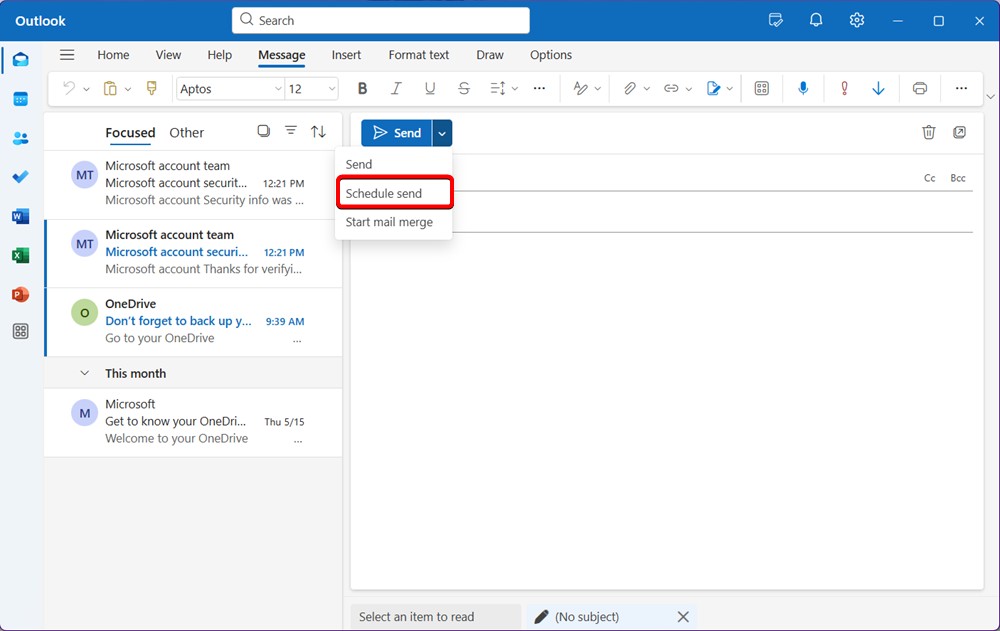Switch to the Calendar in sidebar
Image resolution: width=1000 pixels, height=631 pixels.
20,99
